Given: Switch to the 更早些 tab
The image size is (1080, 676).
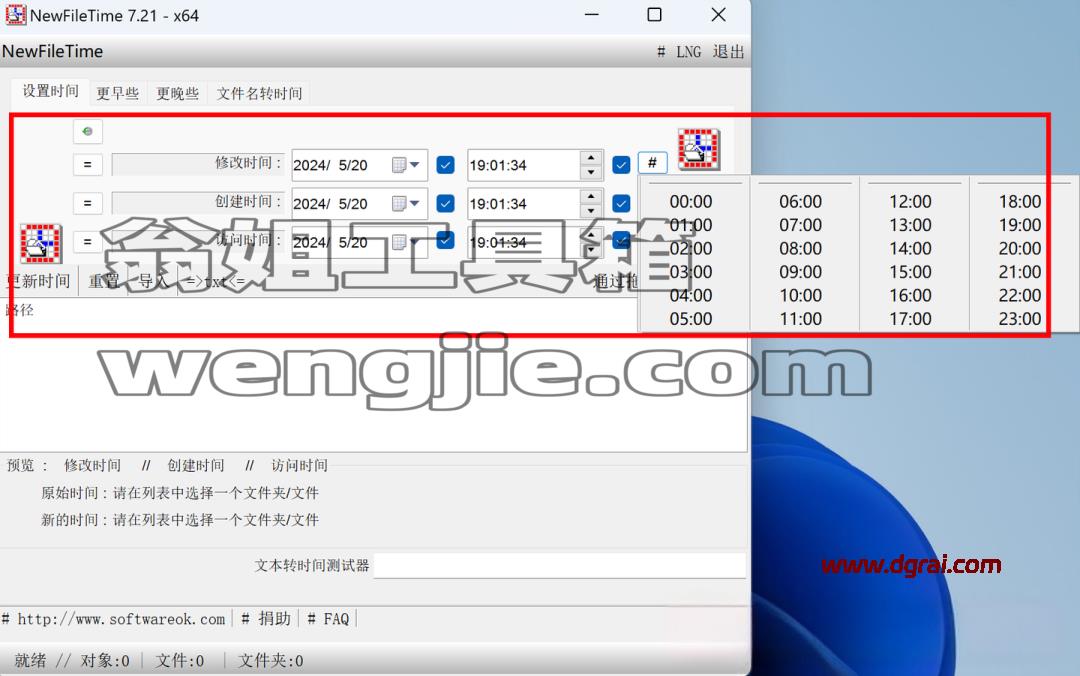Looking at the screenshot, I should [118, 93].
